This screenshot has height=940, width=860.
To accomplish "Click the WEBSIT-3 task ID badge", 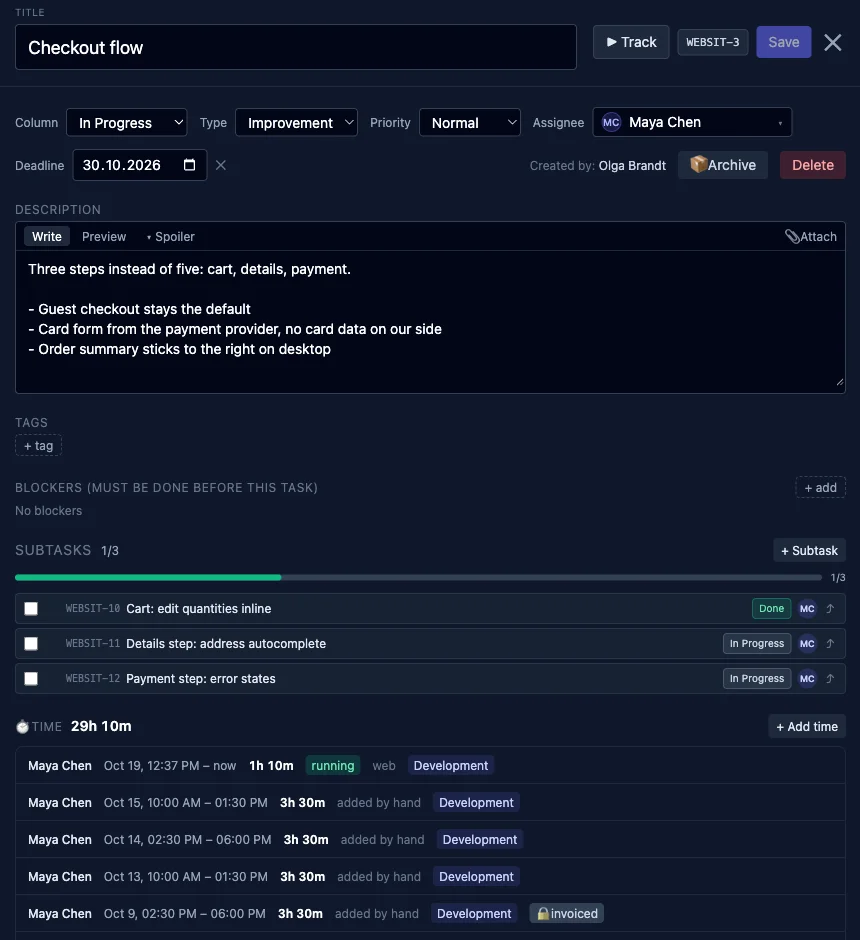I will [713, 42].
